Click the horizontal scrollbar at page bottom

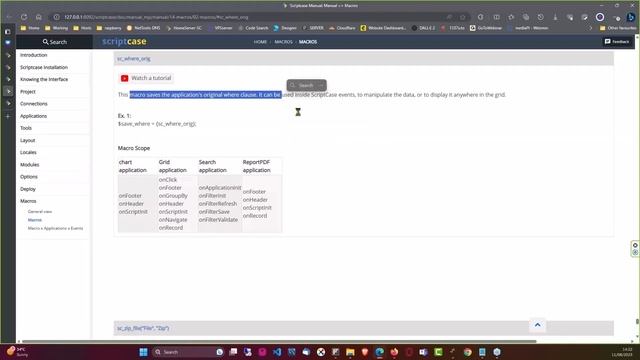click(x=279, y=341)
